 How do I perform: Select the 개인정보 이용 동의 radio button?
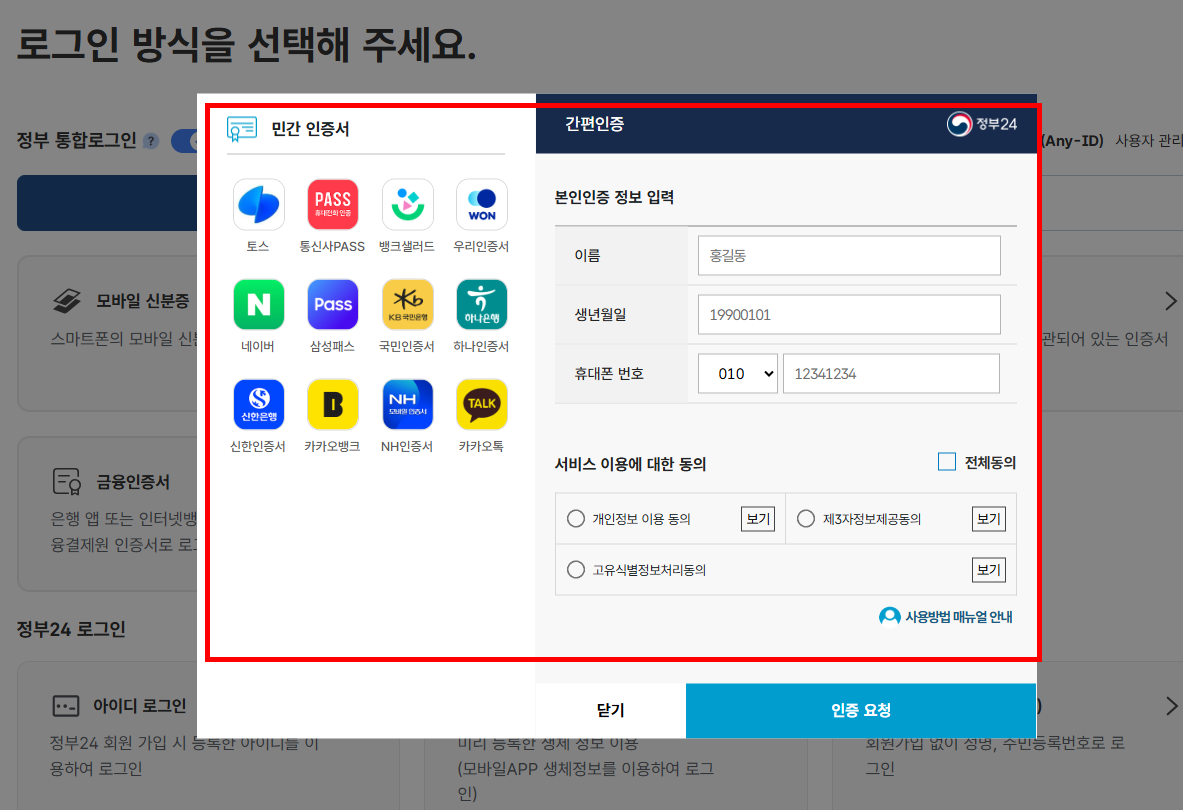pos(576,519)
